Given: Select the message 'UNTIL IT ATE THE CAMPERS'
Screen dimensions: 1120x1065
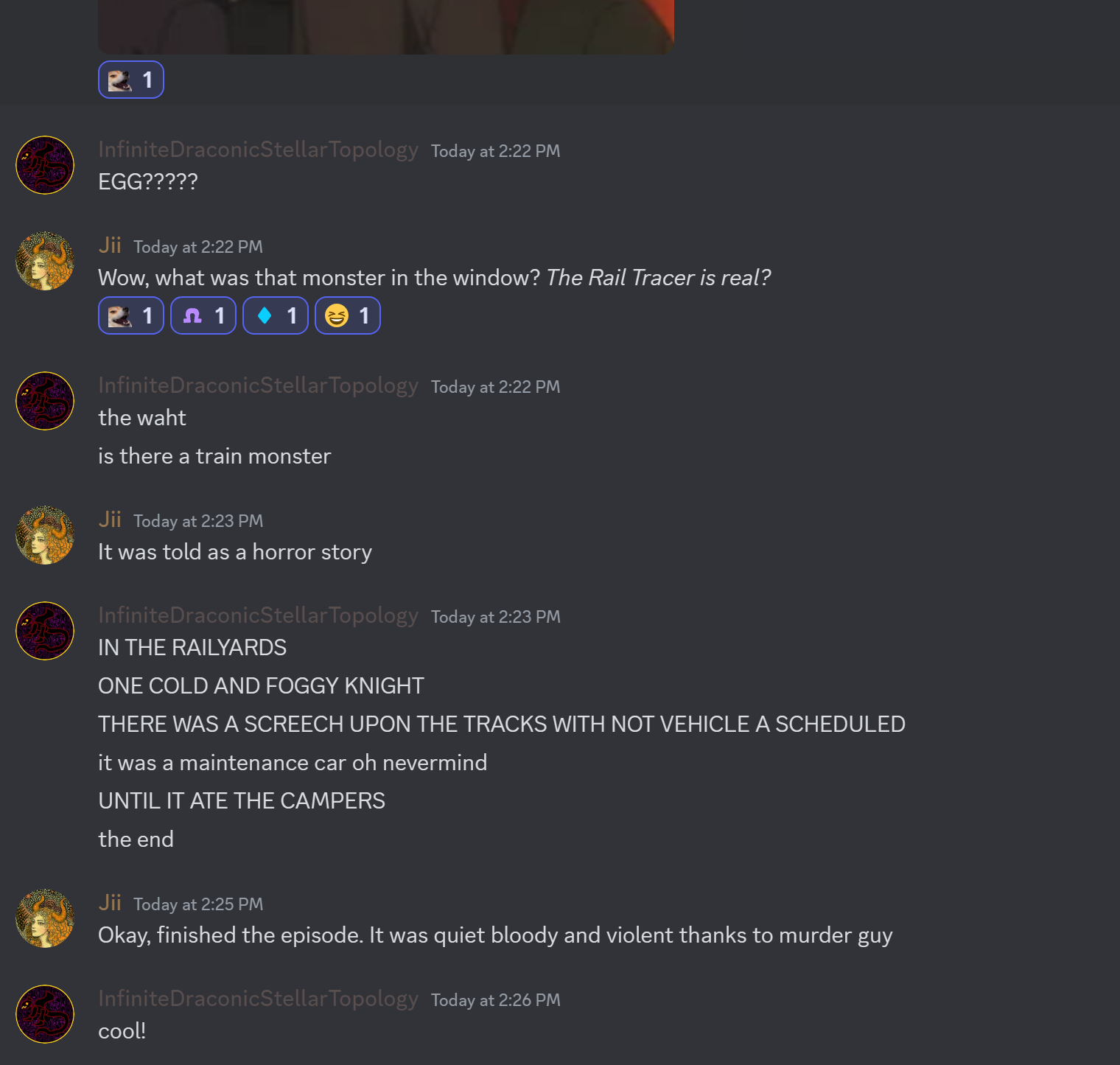Looking at the screenshot, I should 242,800.
